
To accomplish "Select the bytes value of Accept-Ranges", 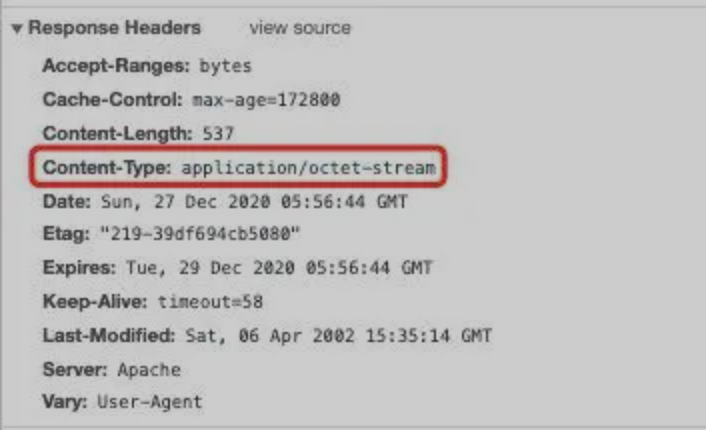I will 225,66.
